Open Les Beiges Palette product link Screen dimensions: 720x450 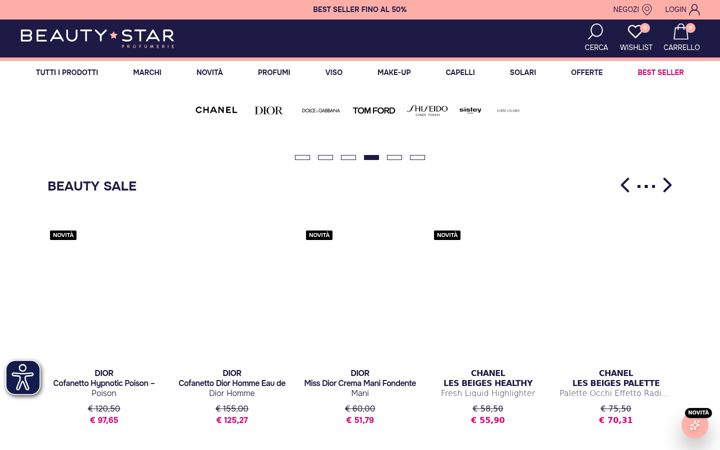pyautogui.click(x=616, y=383)
